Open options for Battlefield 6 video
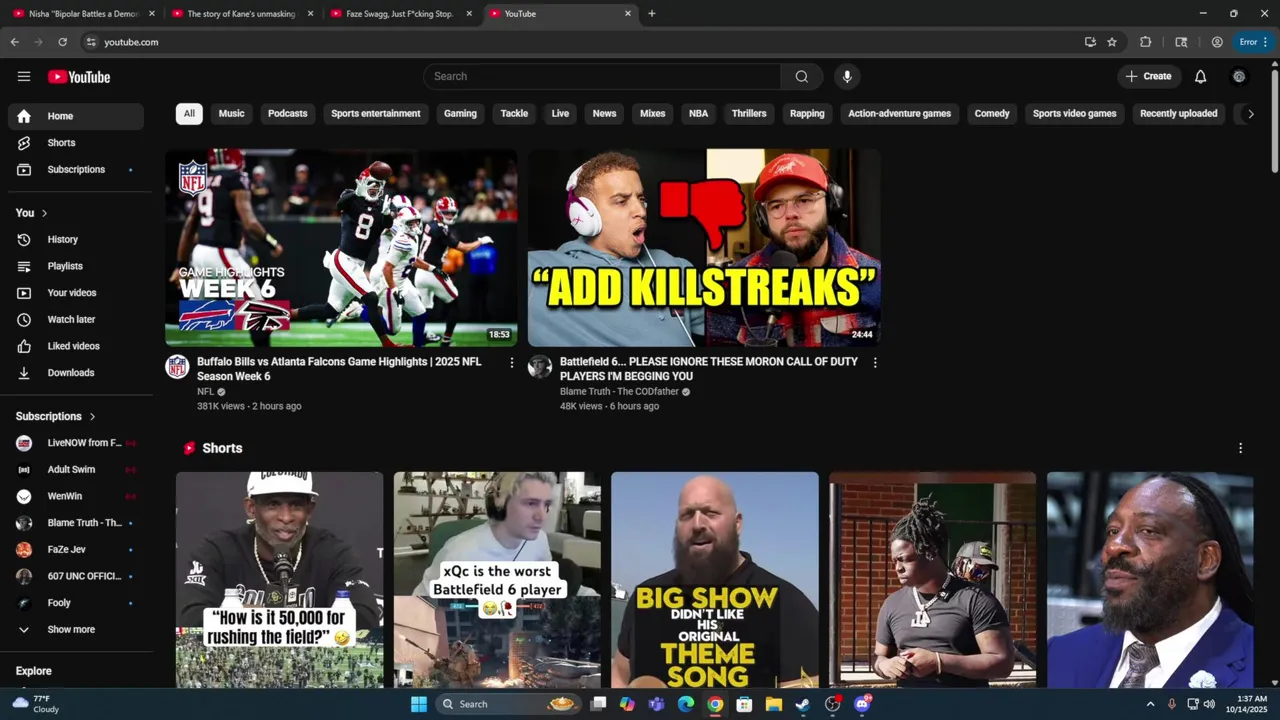The width and height of the screenshot is (1280, 720). 875,363
